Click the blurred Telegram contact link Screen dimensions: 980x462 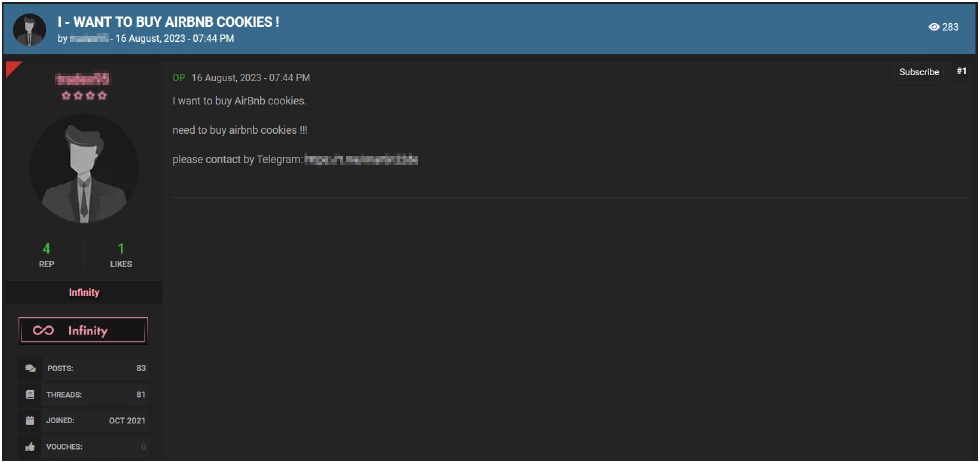(360, 159)
